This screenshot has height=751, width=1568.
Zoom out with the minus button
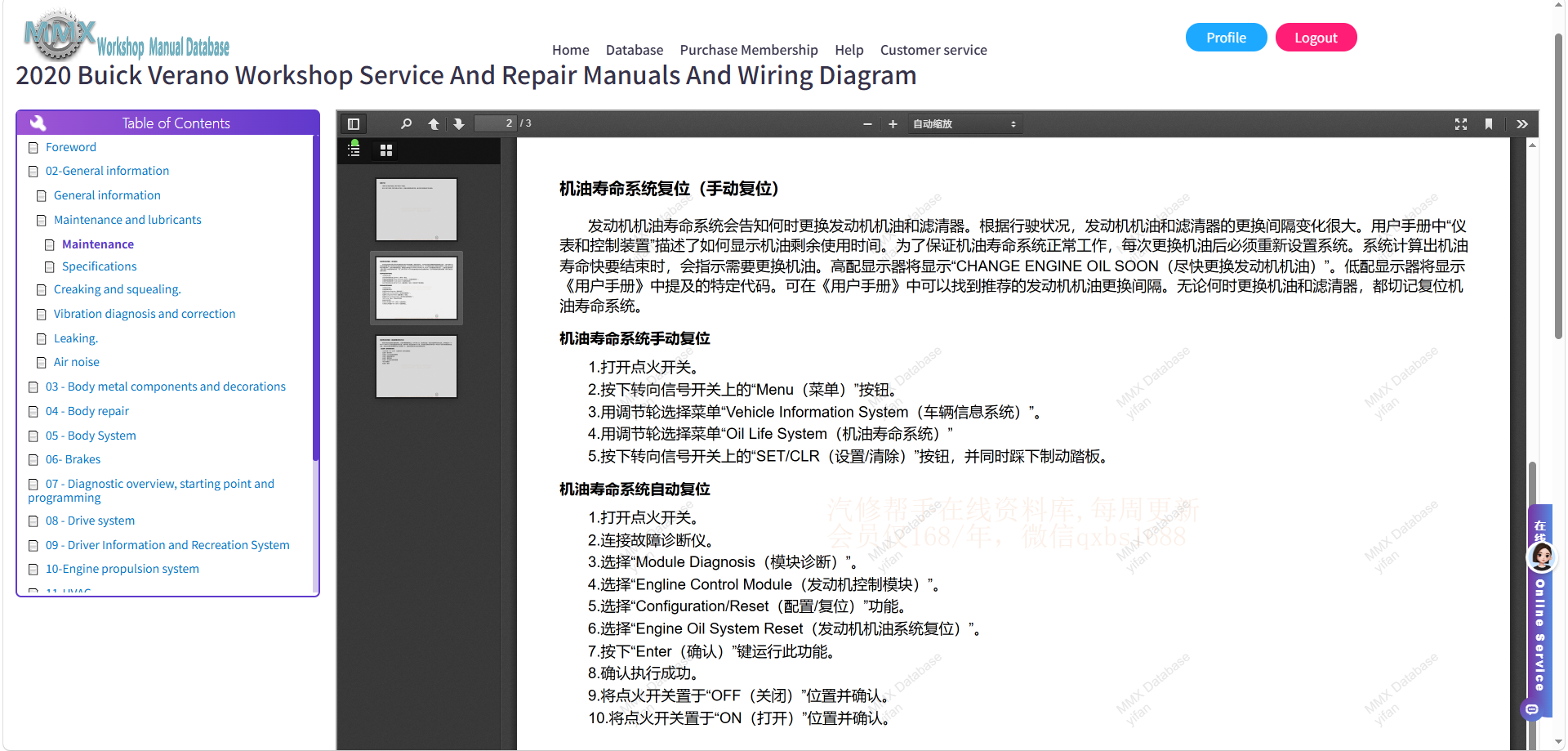coord(867,124)
